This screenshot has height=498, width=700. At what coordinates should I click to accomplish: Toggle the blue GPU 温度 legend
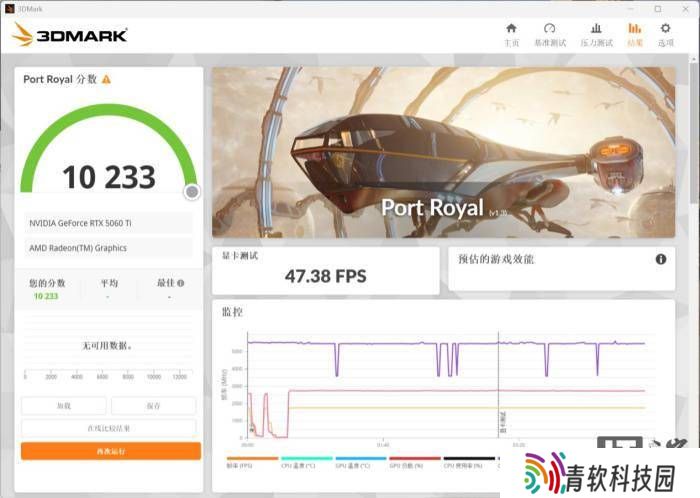pyautogui.click(x=361, y=462)
